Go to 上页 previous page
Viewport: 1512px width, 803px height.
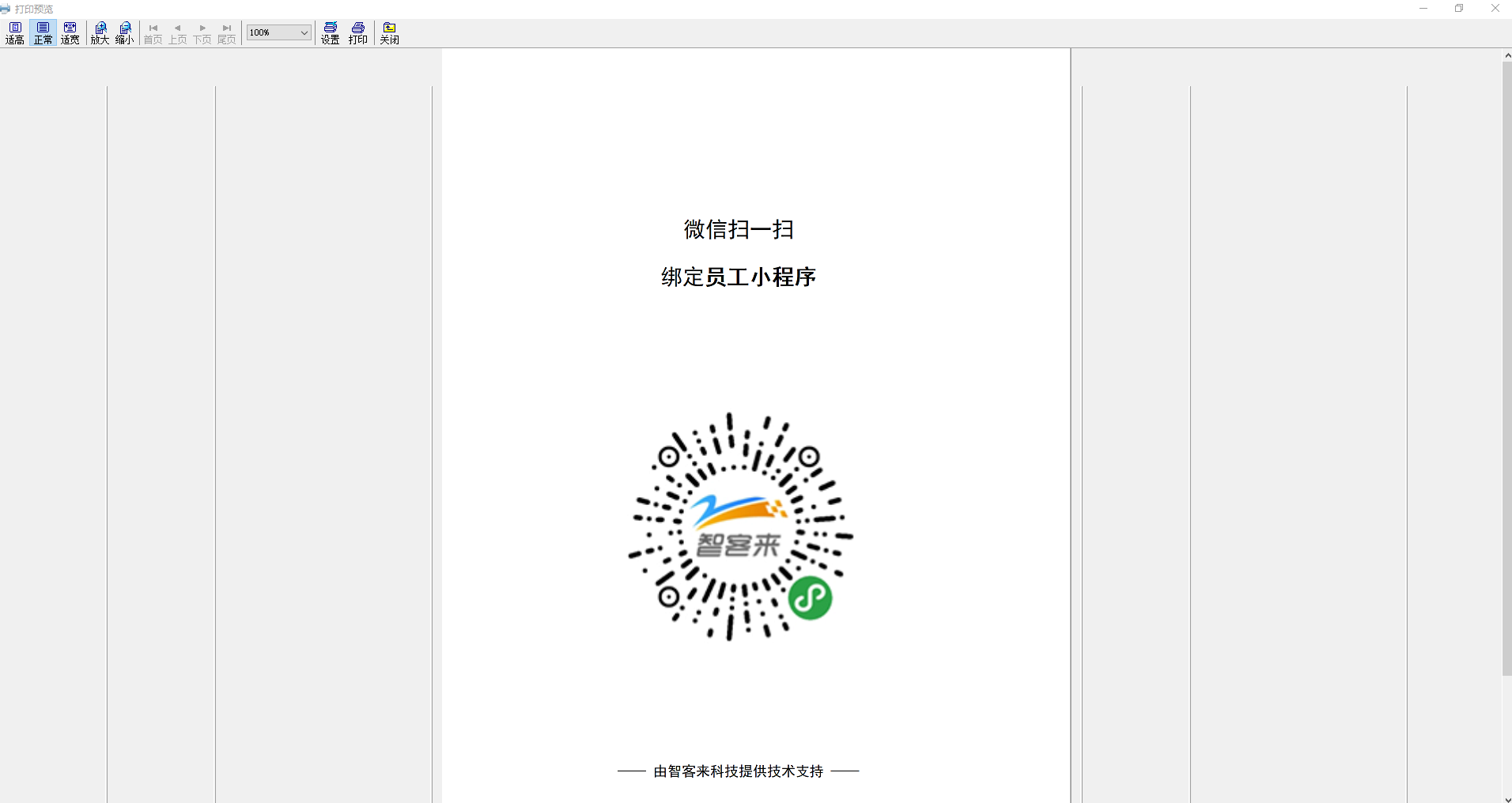pos(178,33)
